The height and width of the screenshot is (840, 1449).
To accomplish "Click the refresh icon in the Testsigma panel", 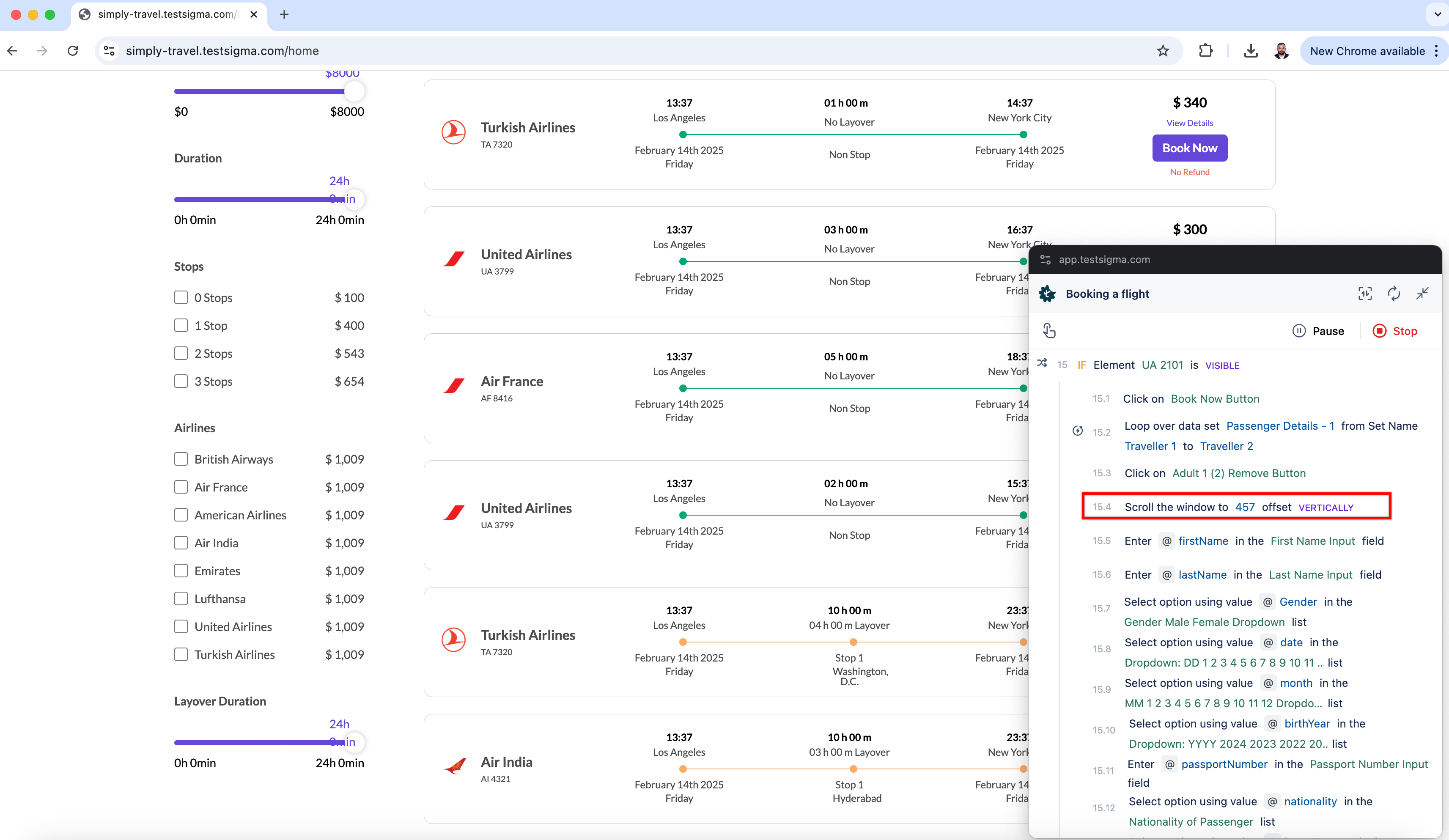I will 1394,293.
